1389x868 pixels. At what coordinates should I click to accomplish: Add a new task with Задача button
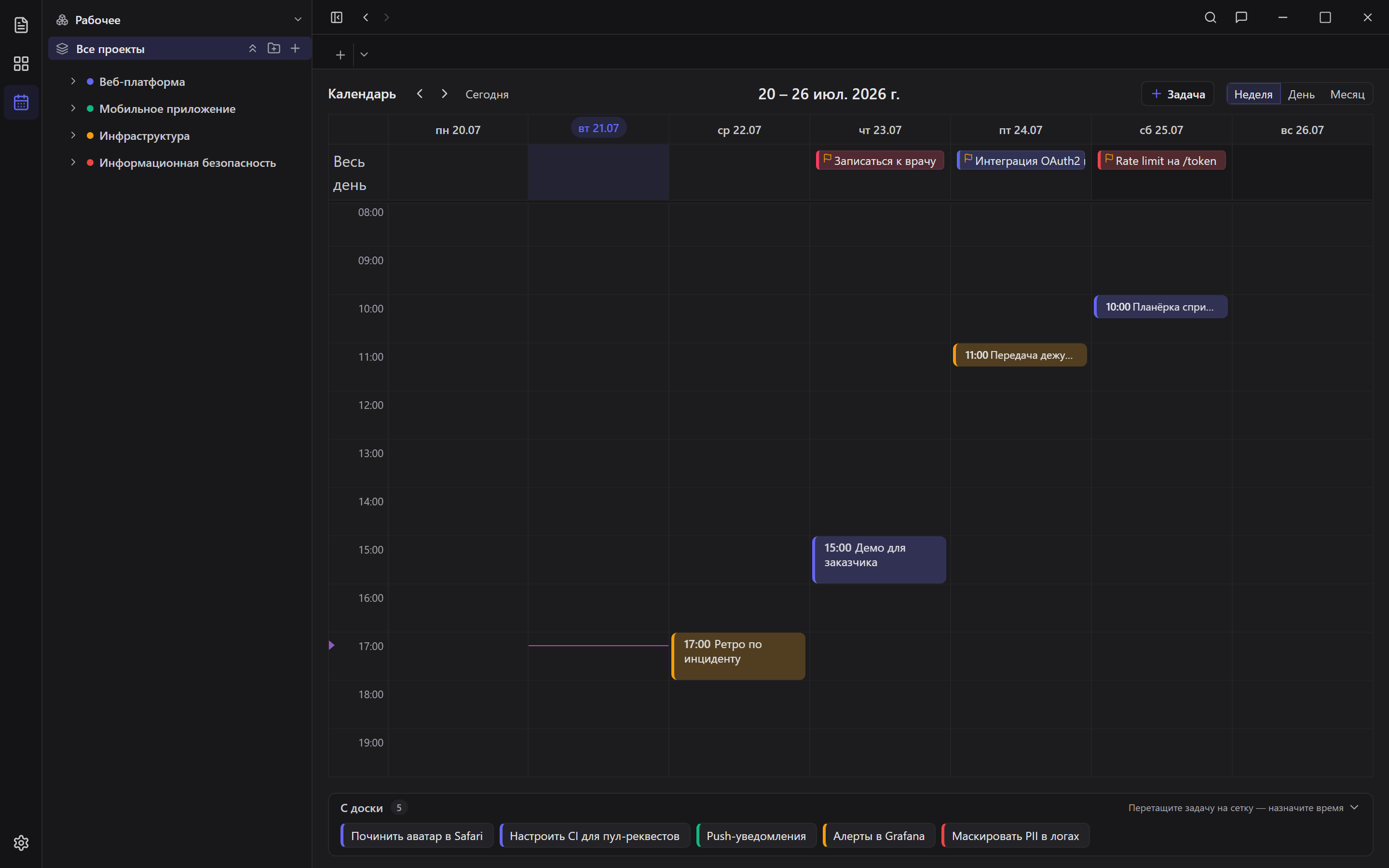(x=1178, y=94)
